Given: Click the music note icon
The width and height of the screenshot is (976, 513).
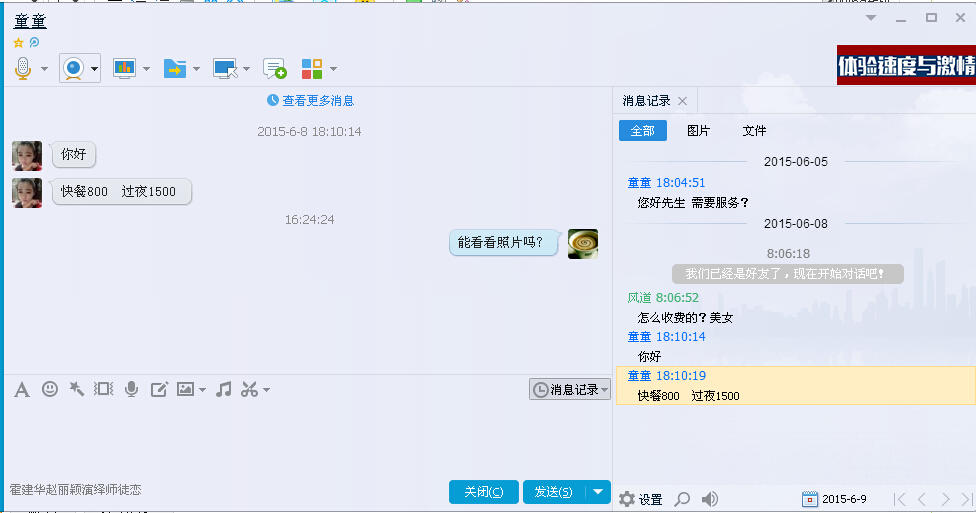Looking at the screenshot, I should pos(224,389).
